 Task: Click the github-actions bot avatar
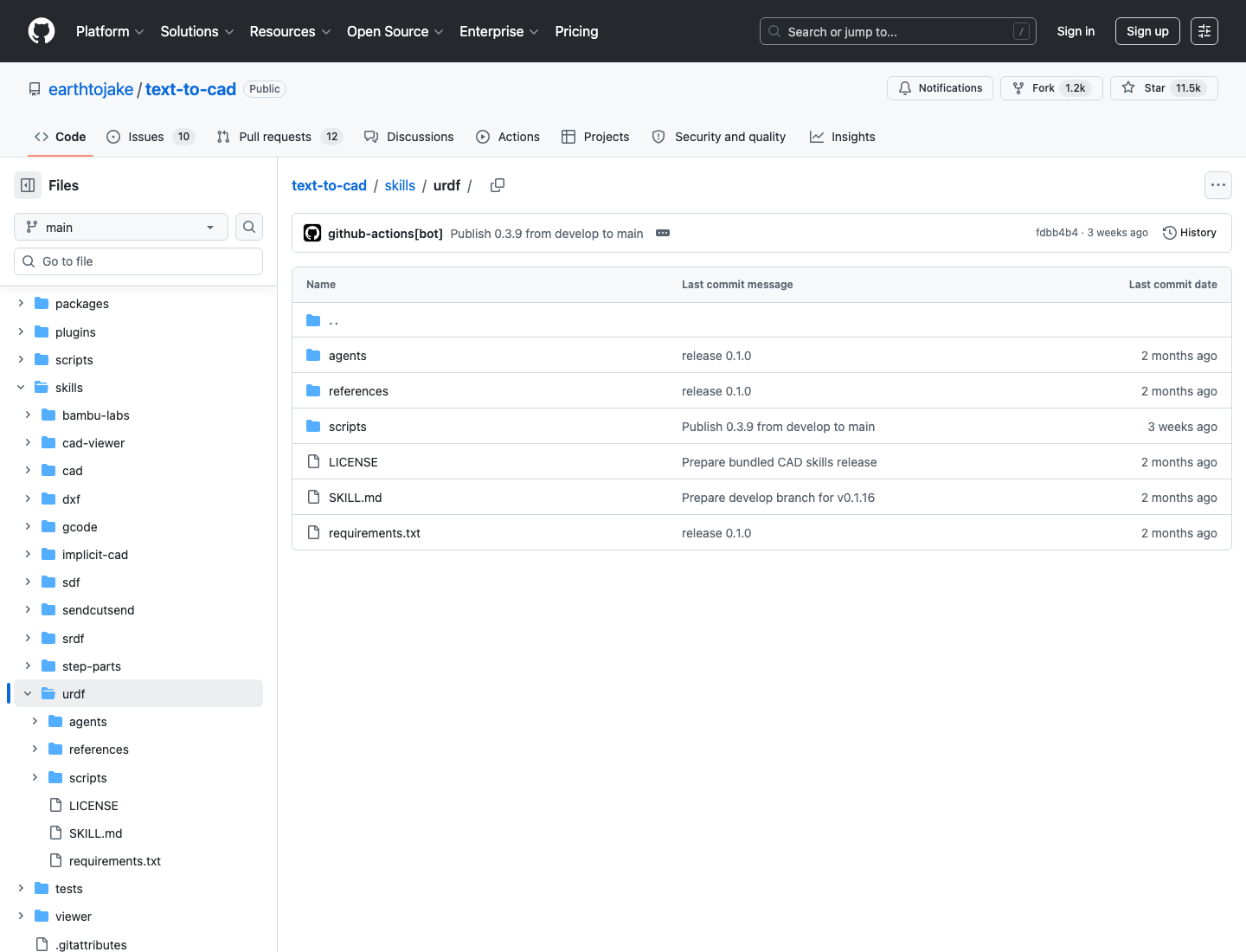(x=312, y=234)
